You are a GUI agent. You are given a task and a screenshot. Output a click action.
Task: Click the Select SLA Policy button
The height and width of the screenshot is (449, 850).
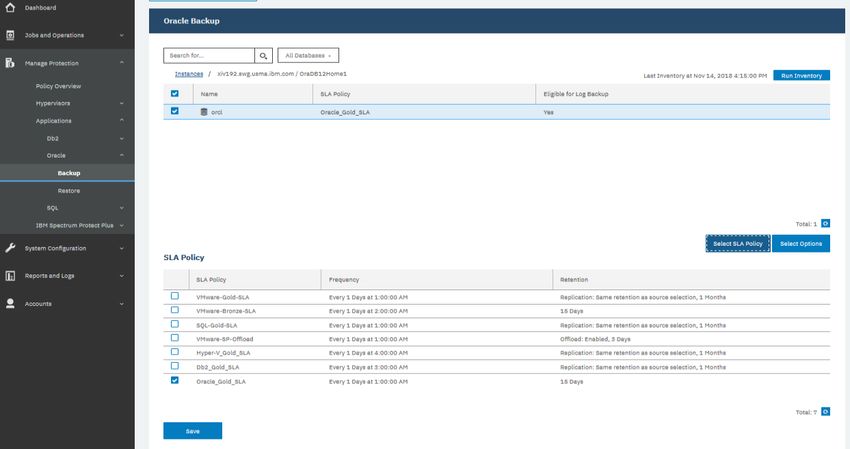pos(737,243)
